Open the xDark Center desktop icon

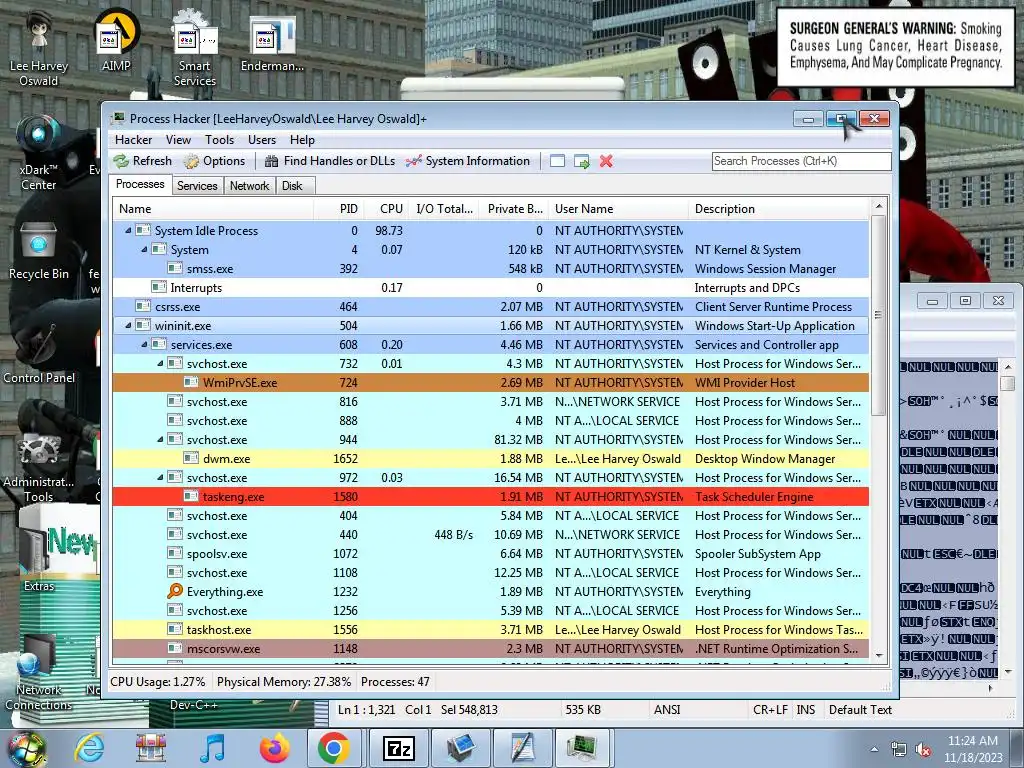pyautogui.click(x=39, y=153)
